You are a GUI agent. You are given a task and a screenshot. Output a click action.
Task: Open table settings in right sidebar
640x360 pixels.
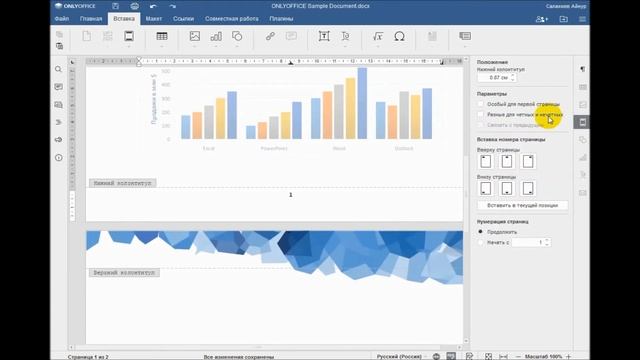pyautogui.click(x=582, y=87)
